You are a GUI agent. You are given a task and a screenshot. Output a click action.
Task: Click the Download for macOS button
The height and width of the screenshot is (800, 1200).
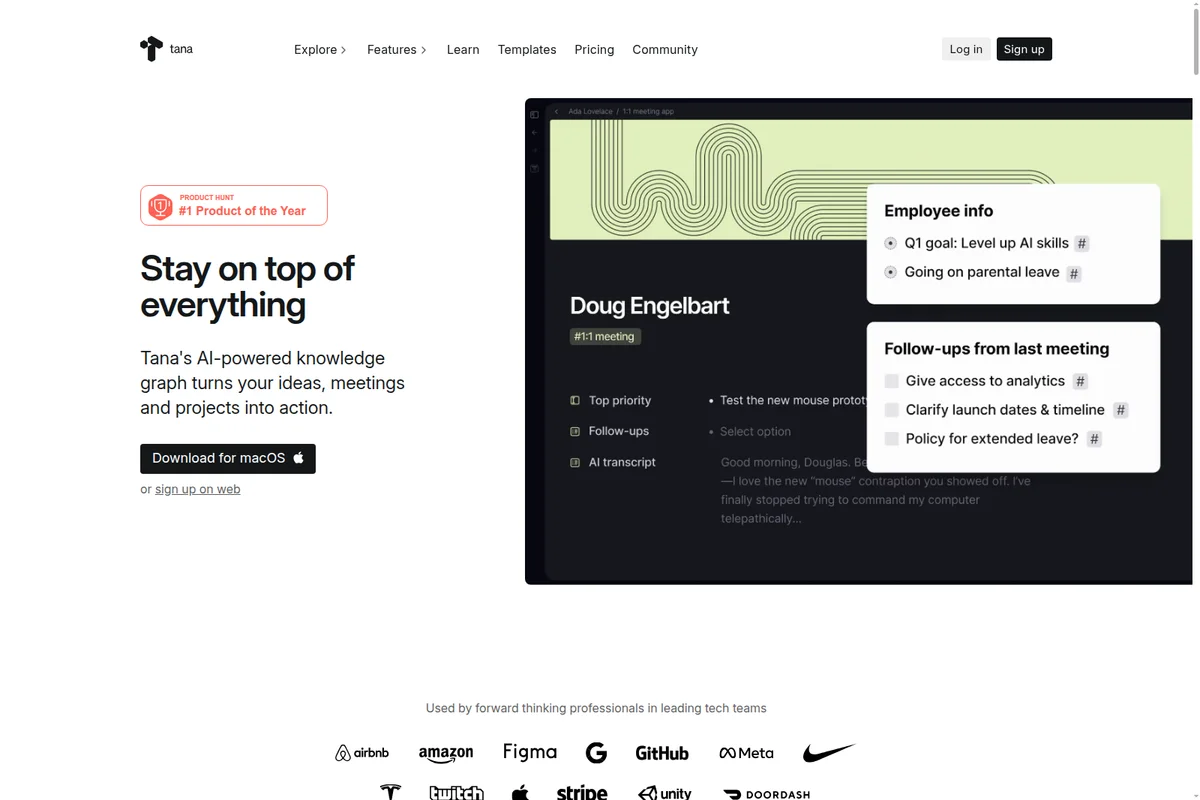(228, 458)
